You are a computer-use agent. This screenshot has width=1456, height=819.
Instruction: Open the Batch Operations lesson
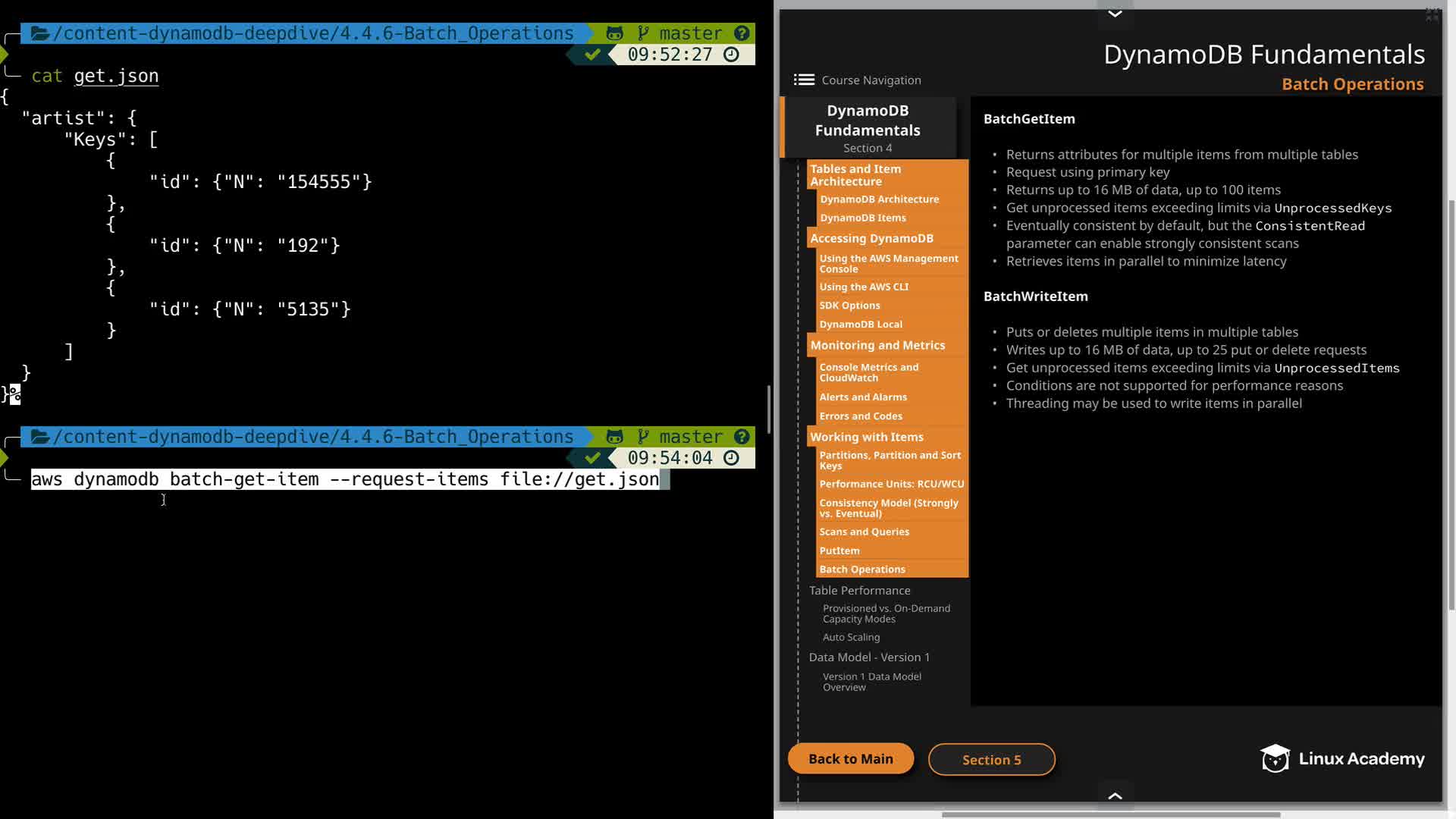862,570
